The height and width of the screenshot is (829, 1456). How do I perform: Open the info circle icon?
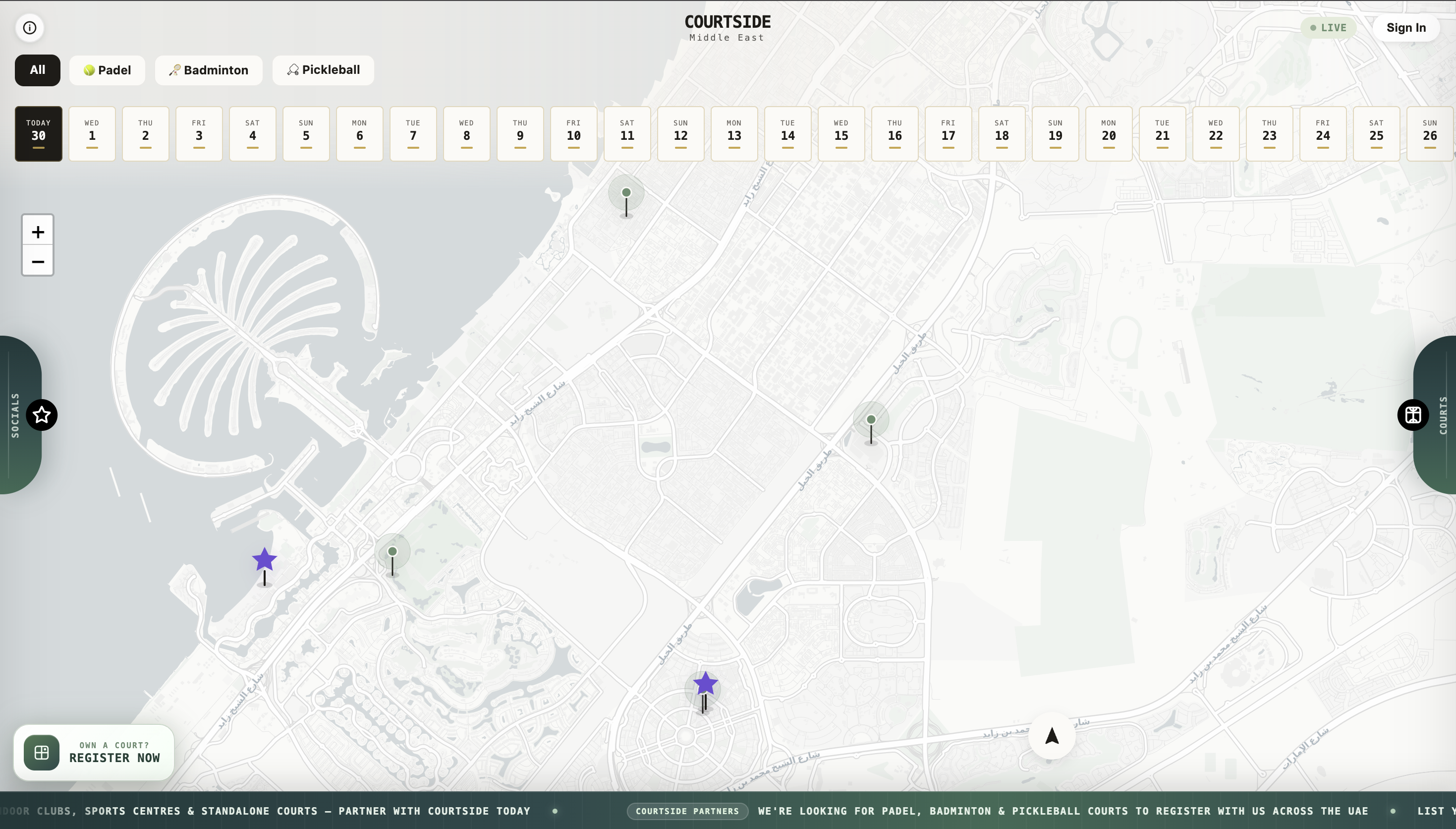tap(30, 27)
